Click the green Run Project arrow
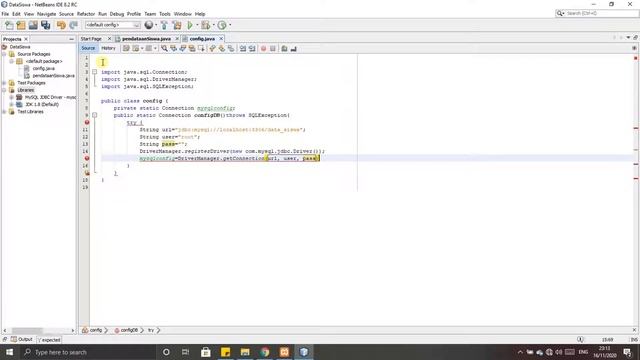 click(190, 25)
